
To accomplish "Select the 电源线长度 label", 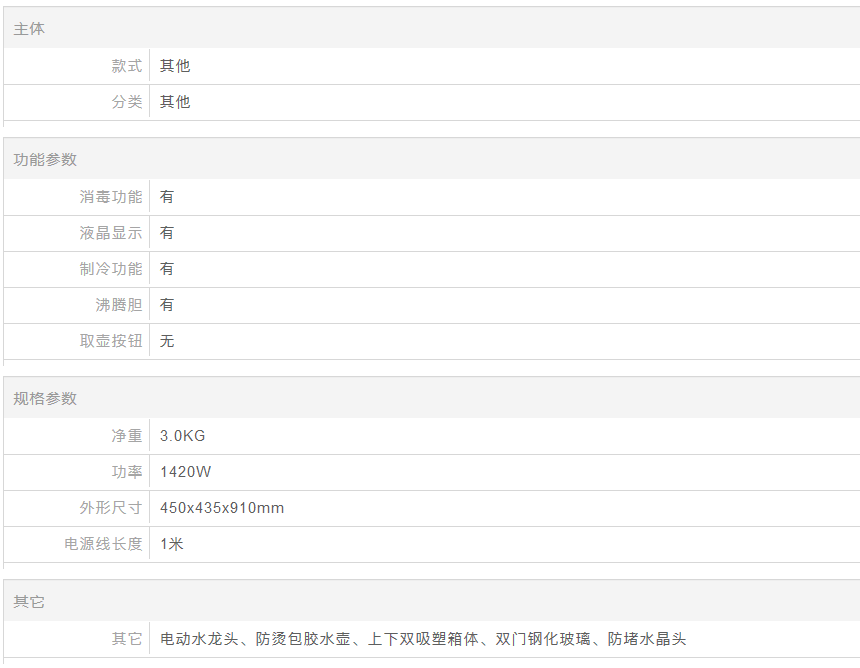I will 103,544.
